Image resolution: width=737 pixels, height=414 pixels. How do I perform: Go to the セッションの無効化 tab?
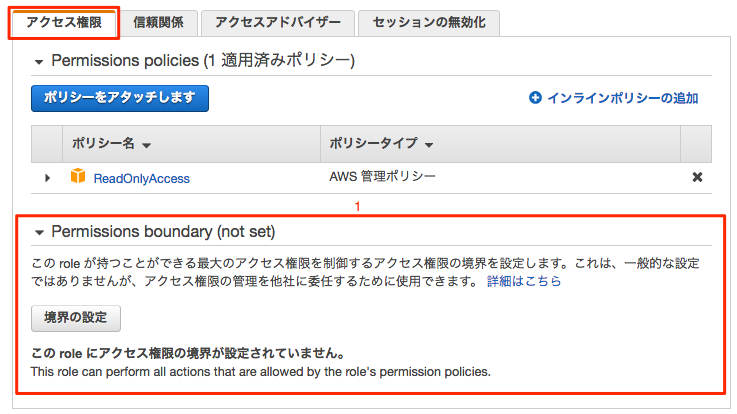coord(422,22)
